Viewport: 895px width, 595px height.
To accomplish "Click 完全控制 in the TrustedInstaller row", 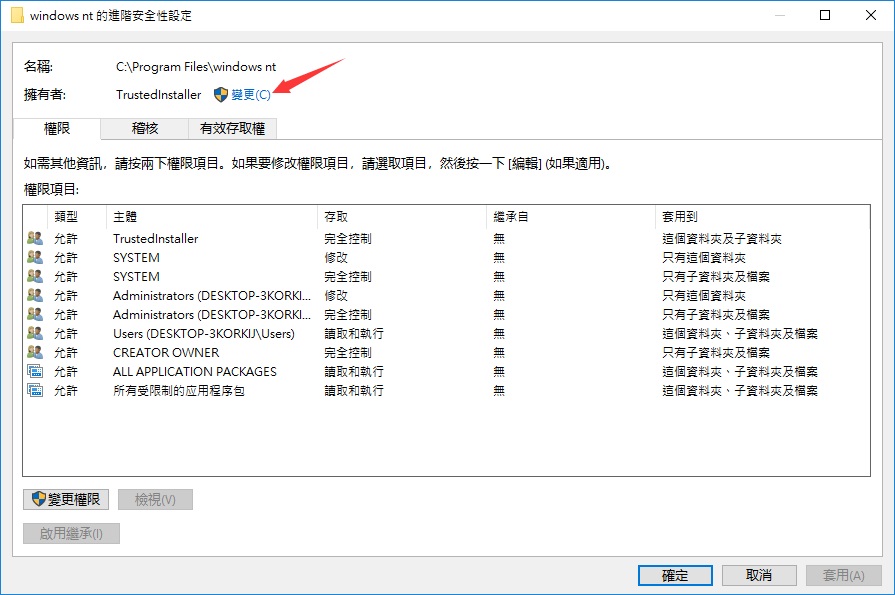I will [348, 239].
